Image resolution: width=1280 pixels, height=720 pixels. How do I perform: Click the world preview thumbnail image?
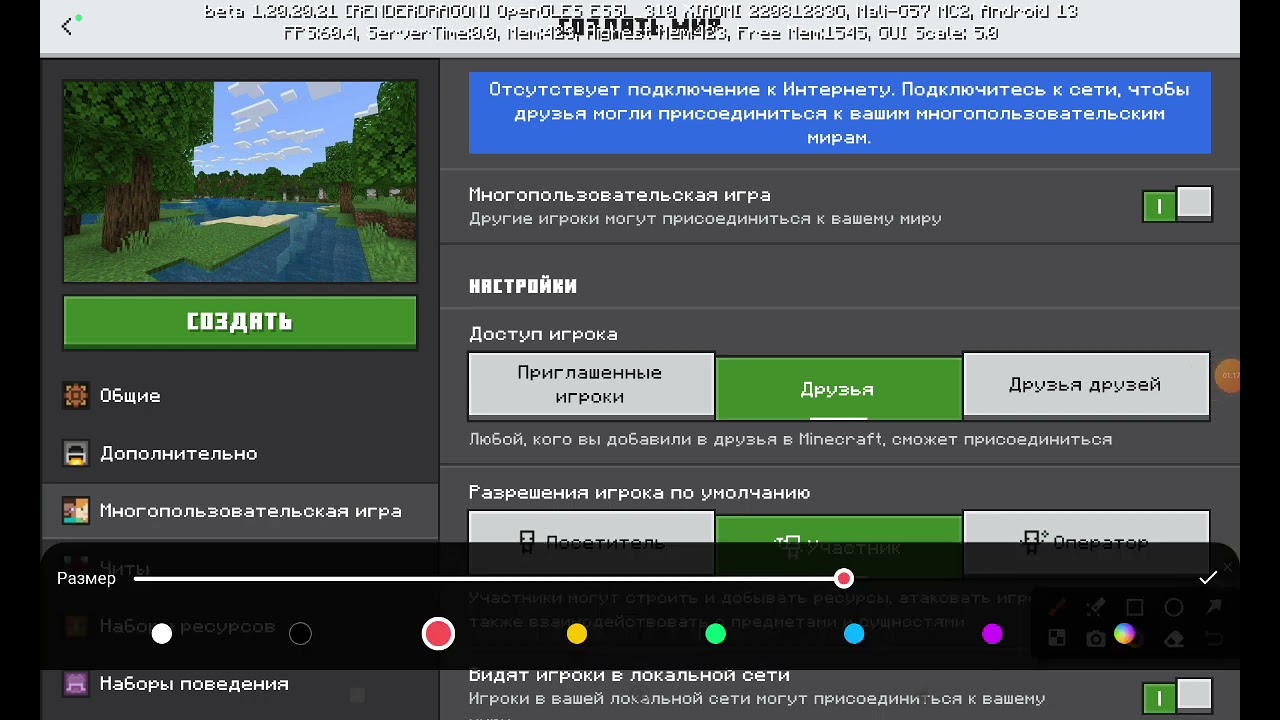240,182
